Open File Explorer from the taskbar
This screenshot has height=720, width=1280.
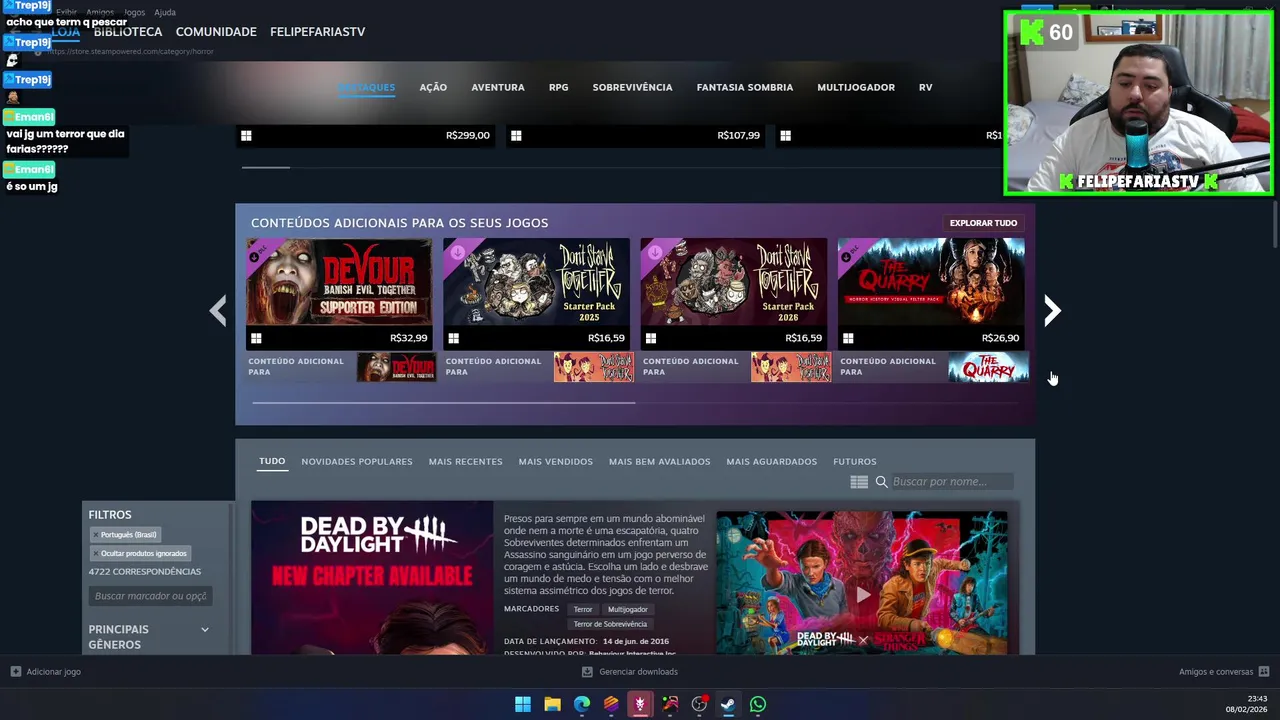pos(552,705)
